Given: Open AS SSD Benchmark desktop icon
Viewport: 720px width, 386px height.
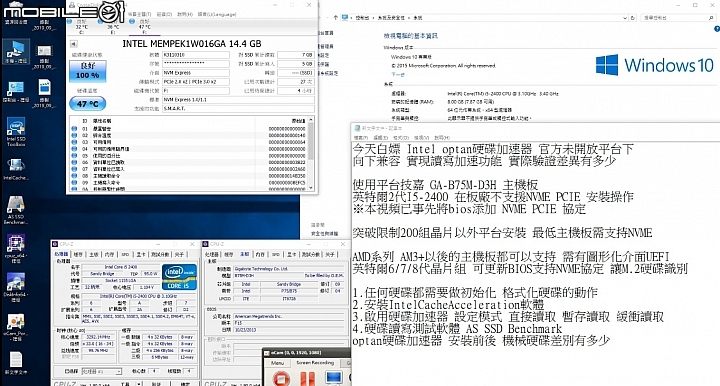Looking at the screenshot, I should pyautogui.click(x=16, y=210).
